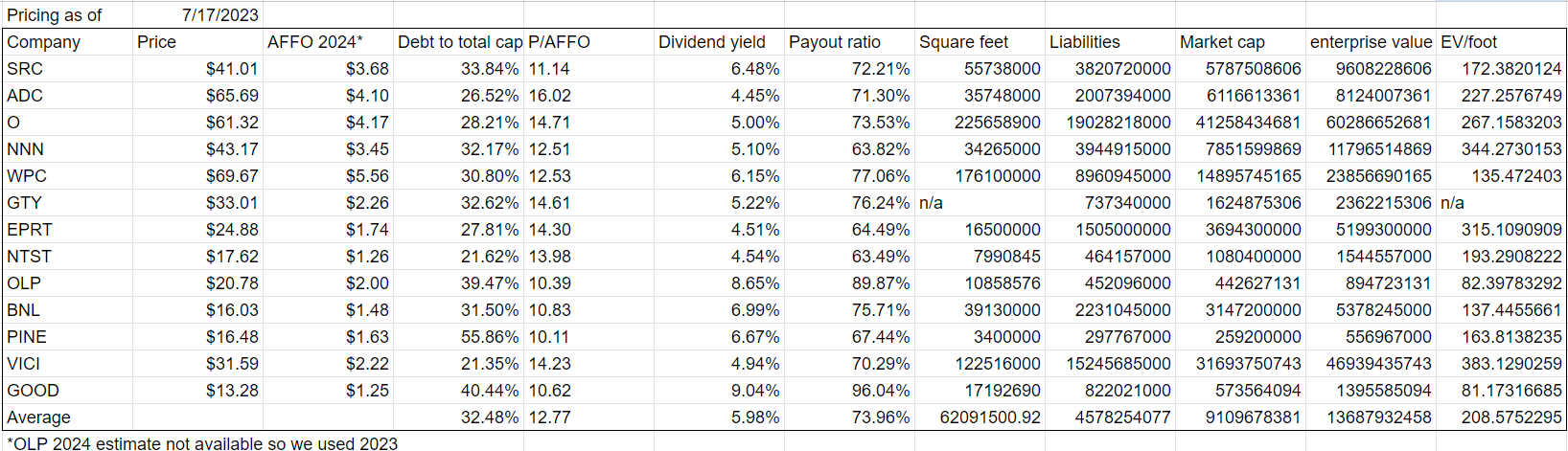
Task: Select the "Average" row label cell
Action: [x=39, y=417]
